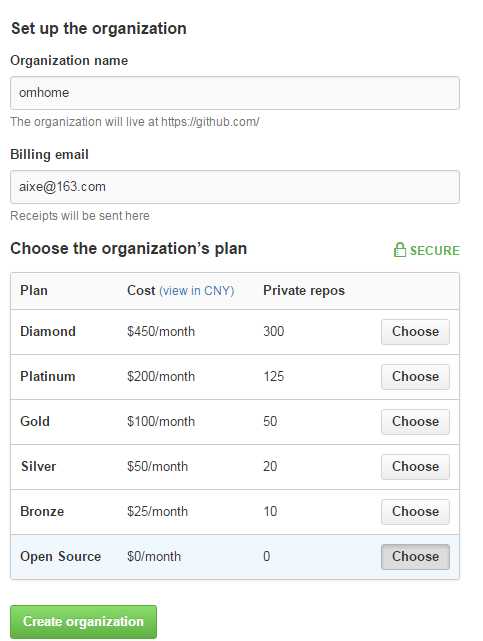This screenshot has width=483, height=641.
Task: Choose the Open Source free plan
Action: (415, 556)
